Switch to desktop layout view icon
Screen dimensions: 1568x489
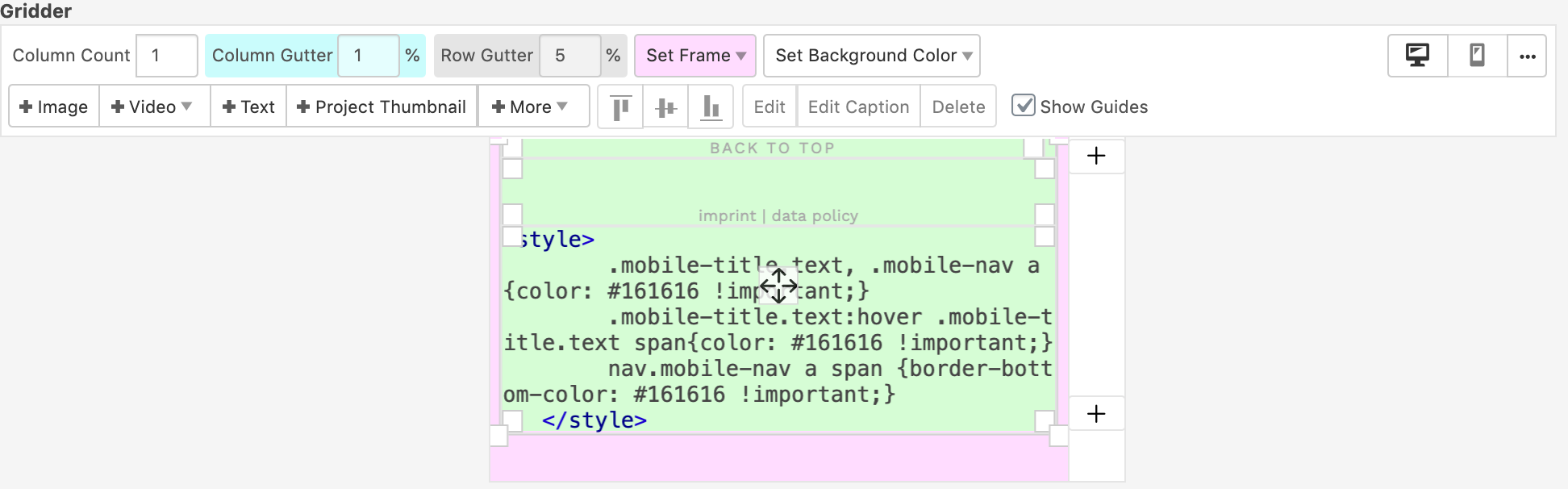point(1417,56)
